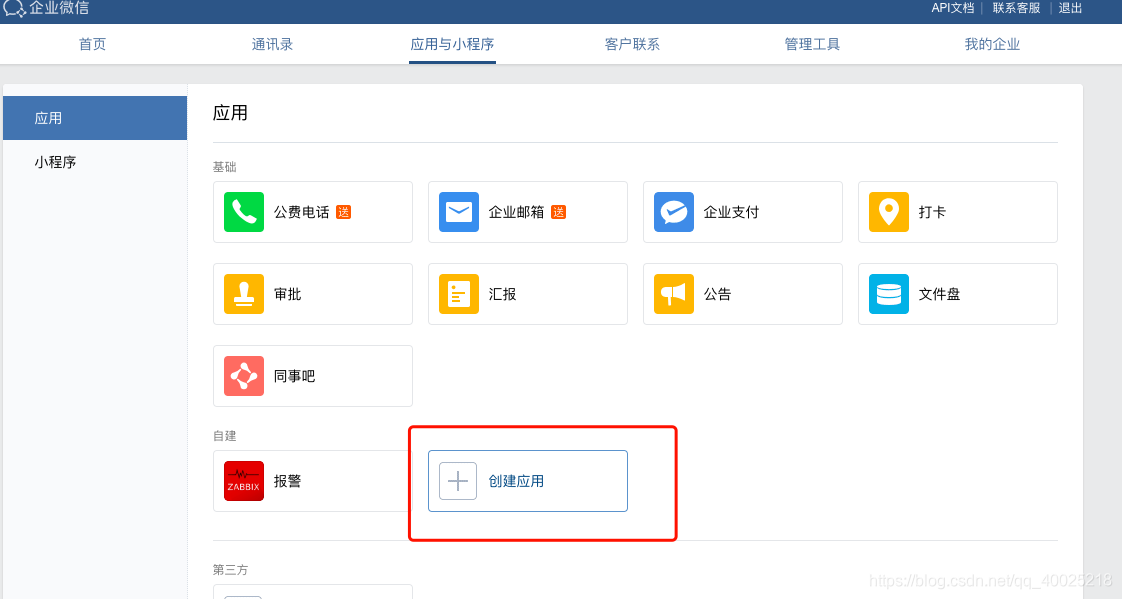Switch to the 我的企业 tab
The image size is (1122, 599).
[992, 44]
